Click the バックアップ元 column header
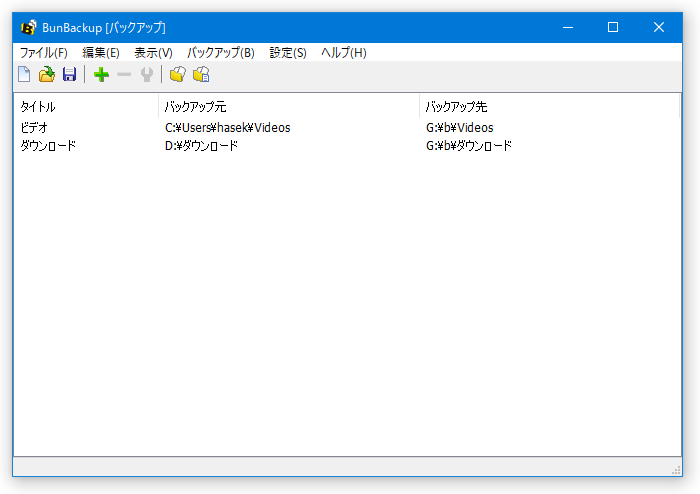 [x=289, y=107]
